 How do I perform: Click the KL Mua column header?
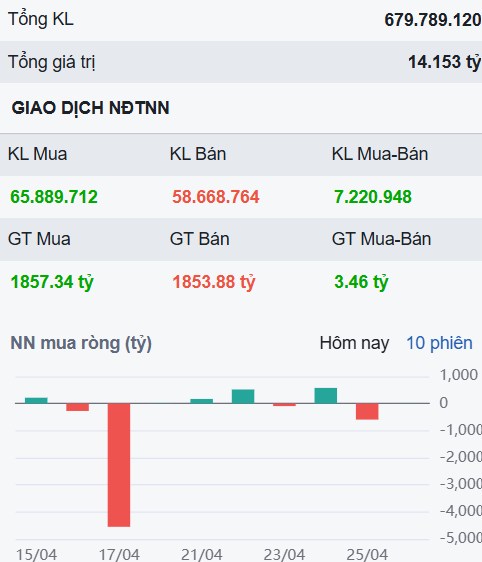38,154
